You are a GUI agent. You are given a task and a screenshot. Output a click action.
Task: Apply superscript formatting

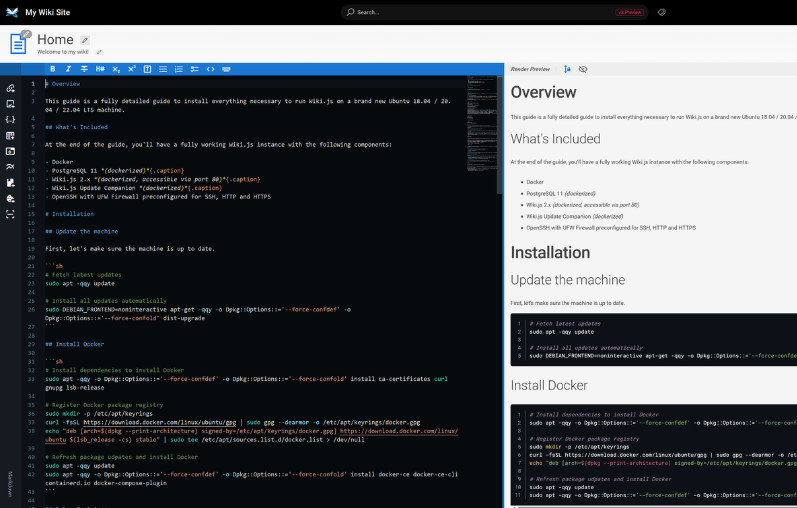pyautogui.click(x=132, y=69)
